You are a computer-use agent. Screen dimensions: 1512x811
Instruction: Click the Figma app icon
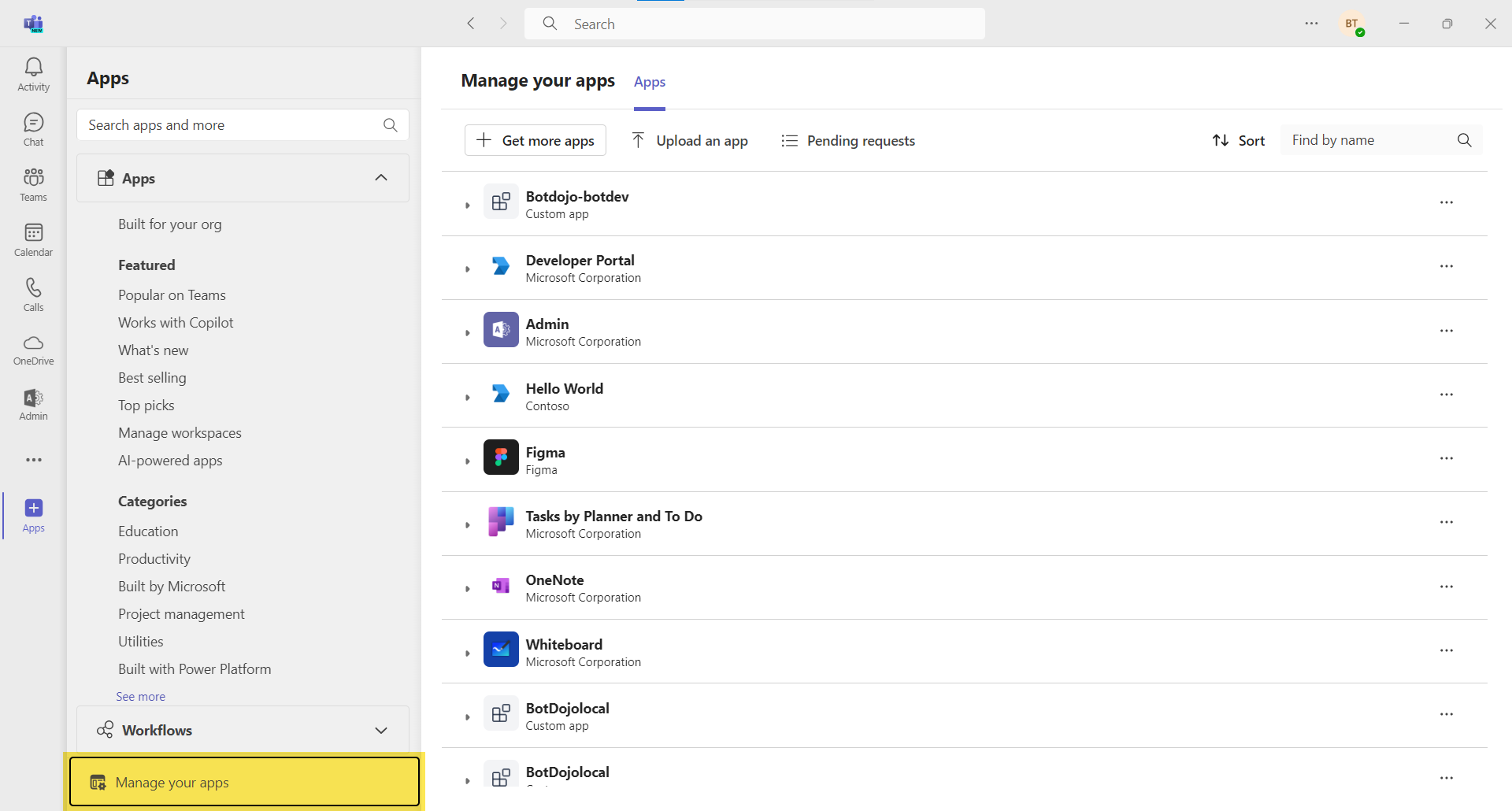click(x=501, y=457)
